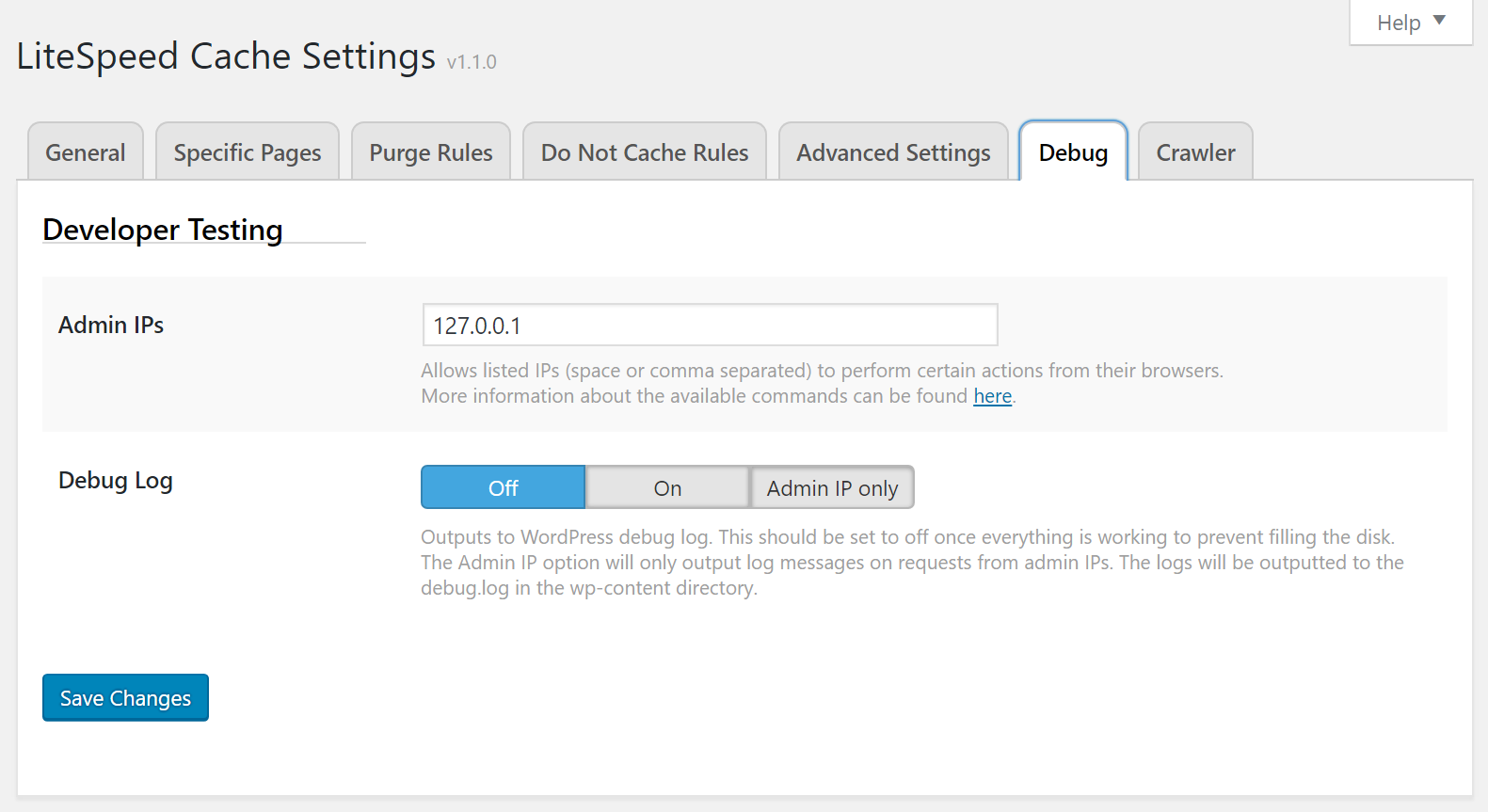Click the LiteSpeed Cache Settings title
Viewport: 1488px width, 812px height.
[226, 56]
